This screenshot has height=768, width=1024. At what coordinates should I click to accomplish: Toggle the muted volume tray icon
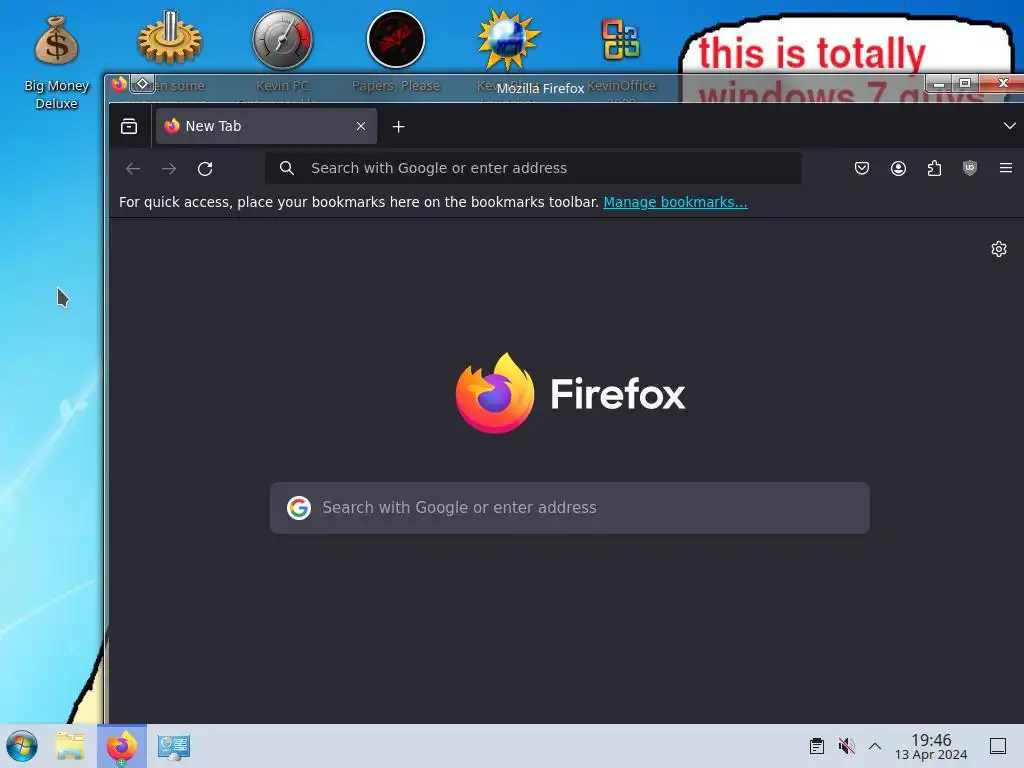(846, 746)
